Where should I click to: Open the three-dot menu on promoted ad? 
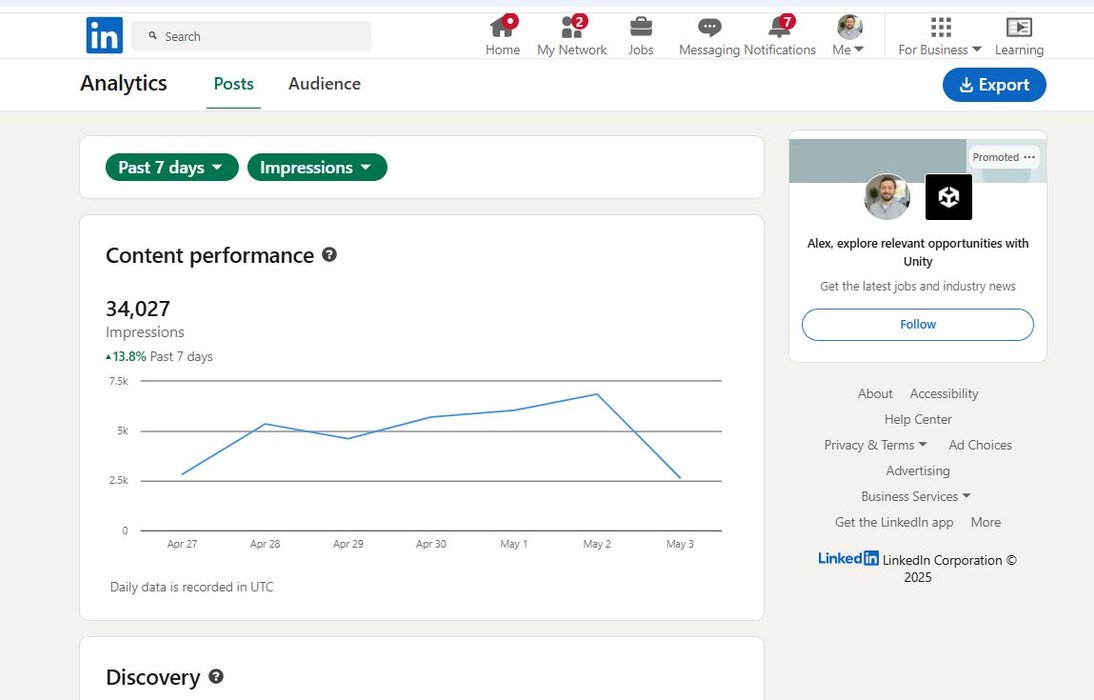click(1029, 157)
